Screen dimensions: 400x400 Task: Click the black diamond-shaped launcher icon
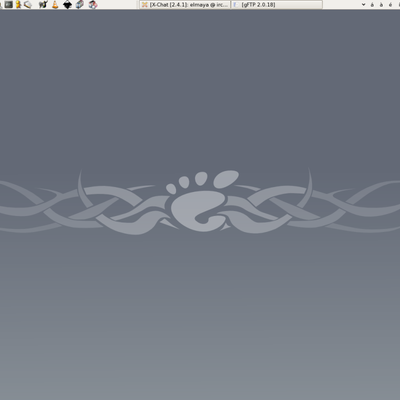tap(68, 4)
